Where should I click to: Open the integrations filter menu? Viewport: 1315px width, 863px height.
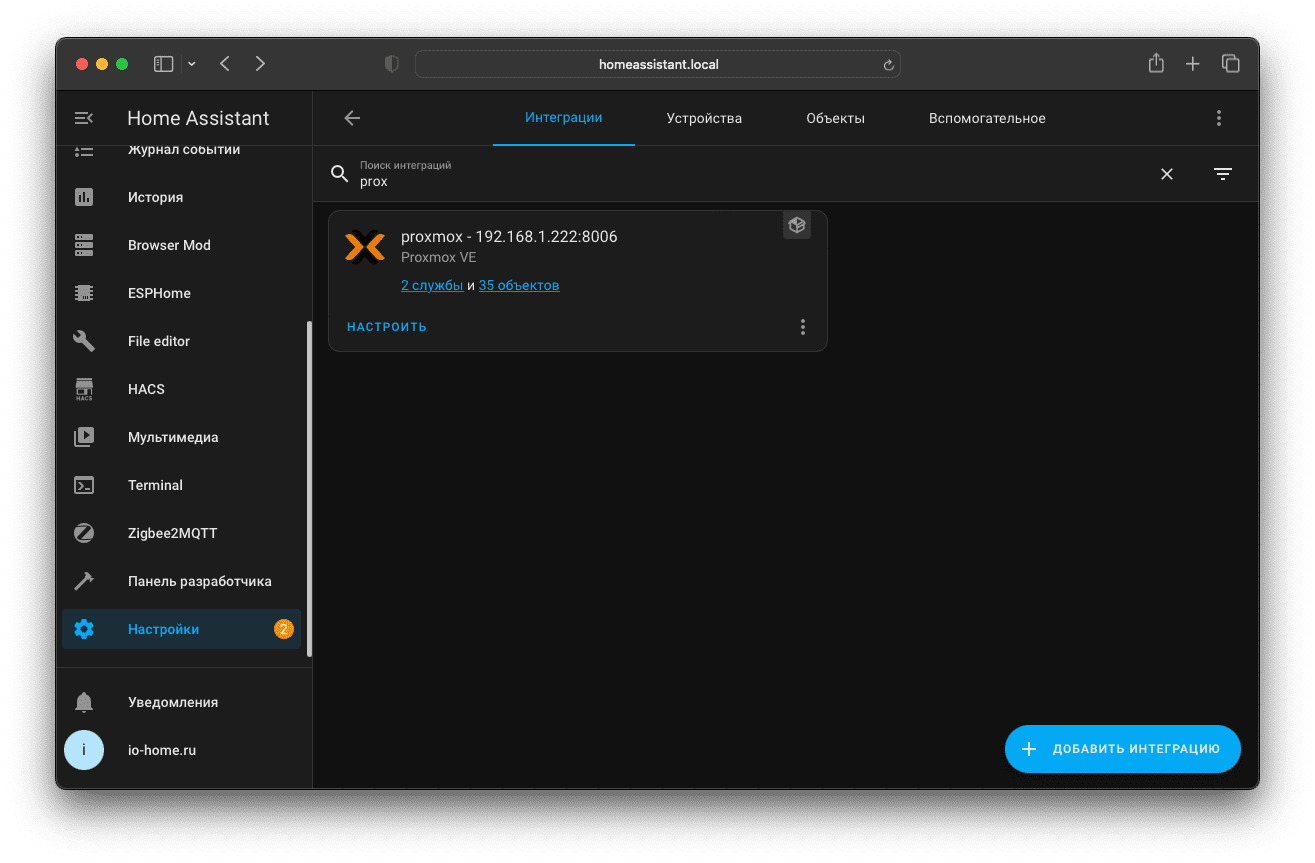click(x=1222, y=174)
